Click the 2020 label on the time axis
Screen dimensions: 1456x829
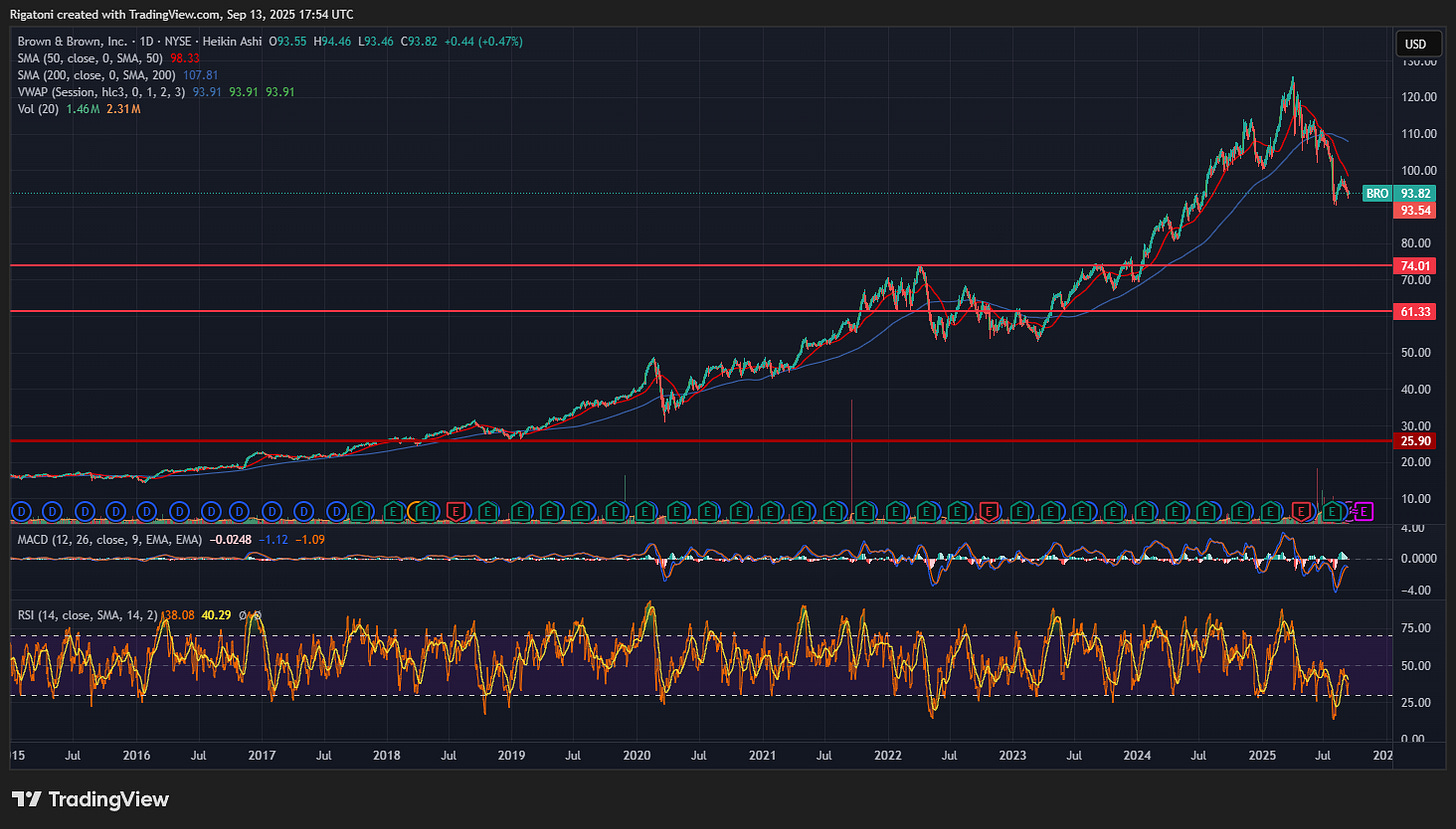(x=638, y=757)
